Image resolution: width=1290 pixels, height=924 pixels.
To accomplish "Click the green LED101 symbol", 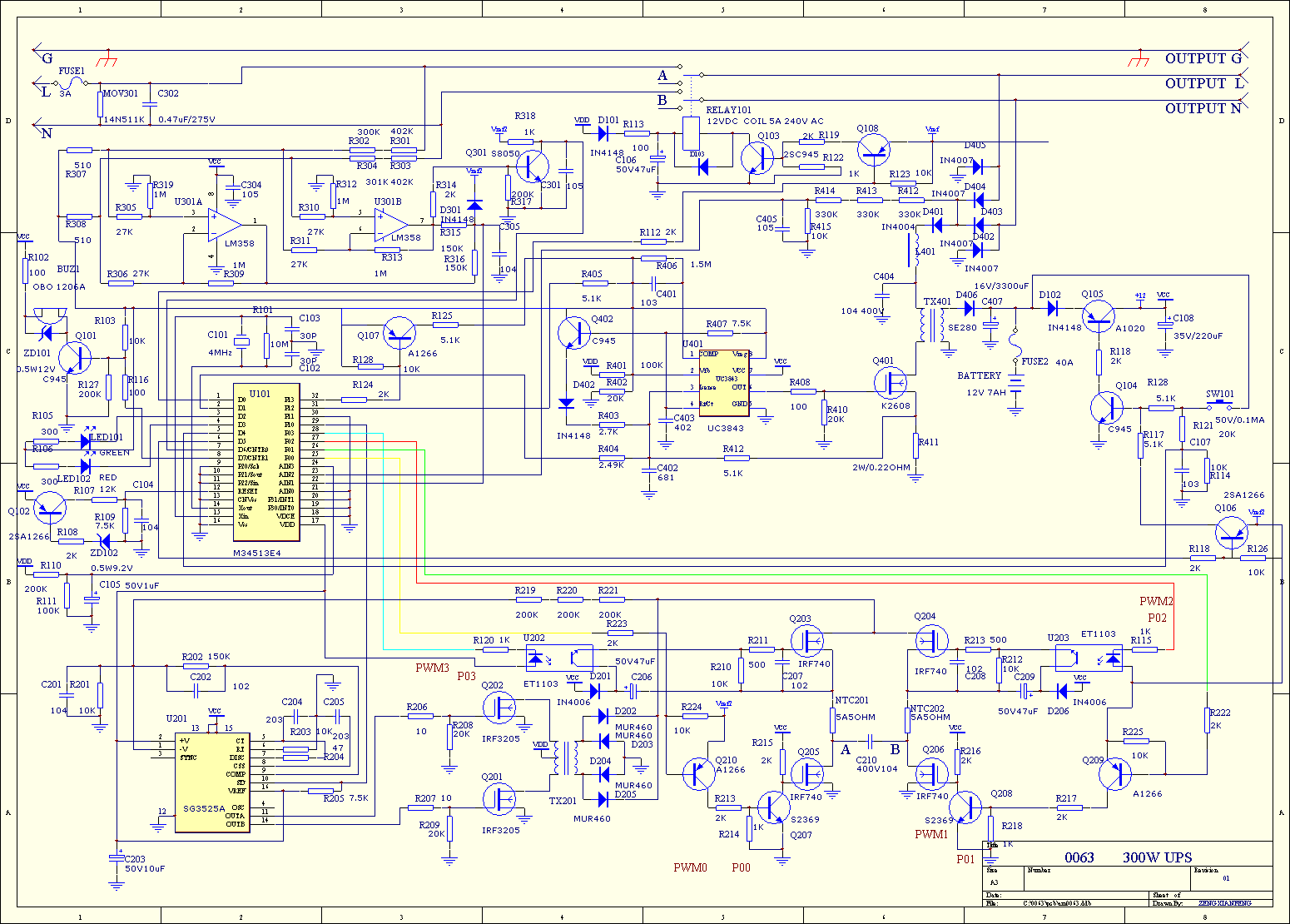I will pos(87,441).
